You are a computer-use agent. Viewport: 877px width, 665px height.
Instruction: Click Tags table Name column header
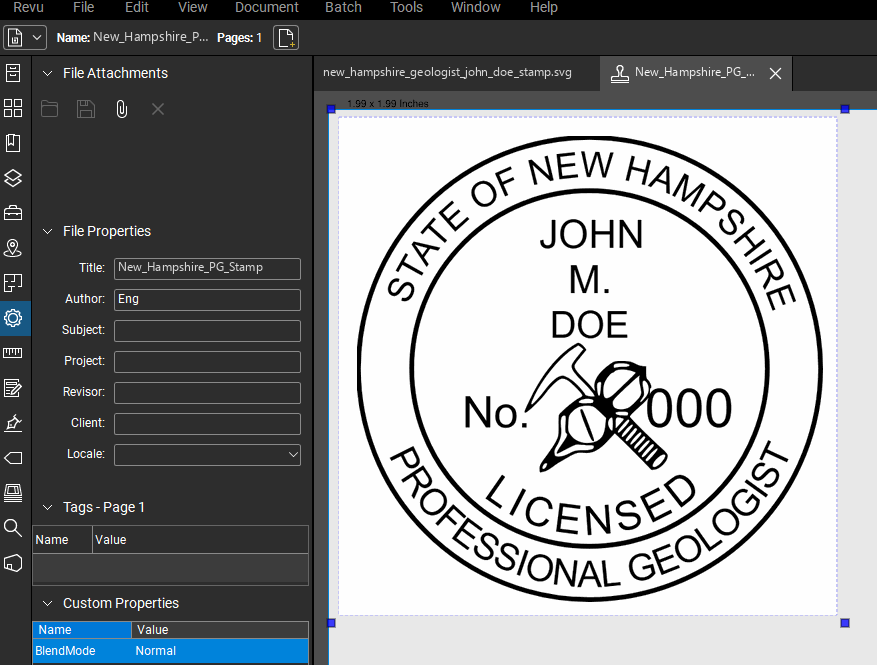62,540
